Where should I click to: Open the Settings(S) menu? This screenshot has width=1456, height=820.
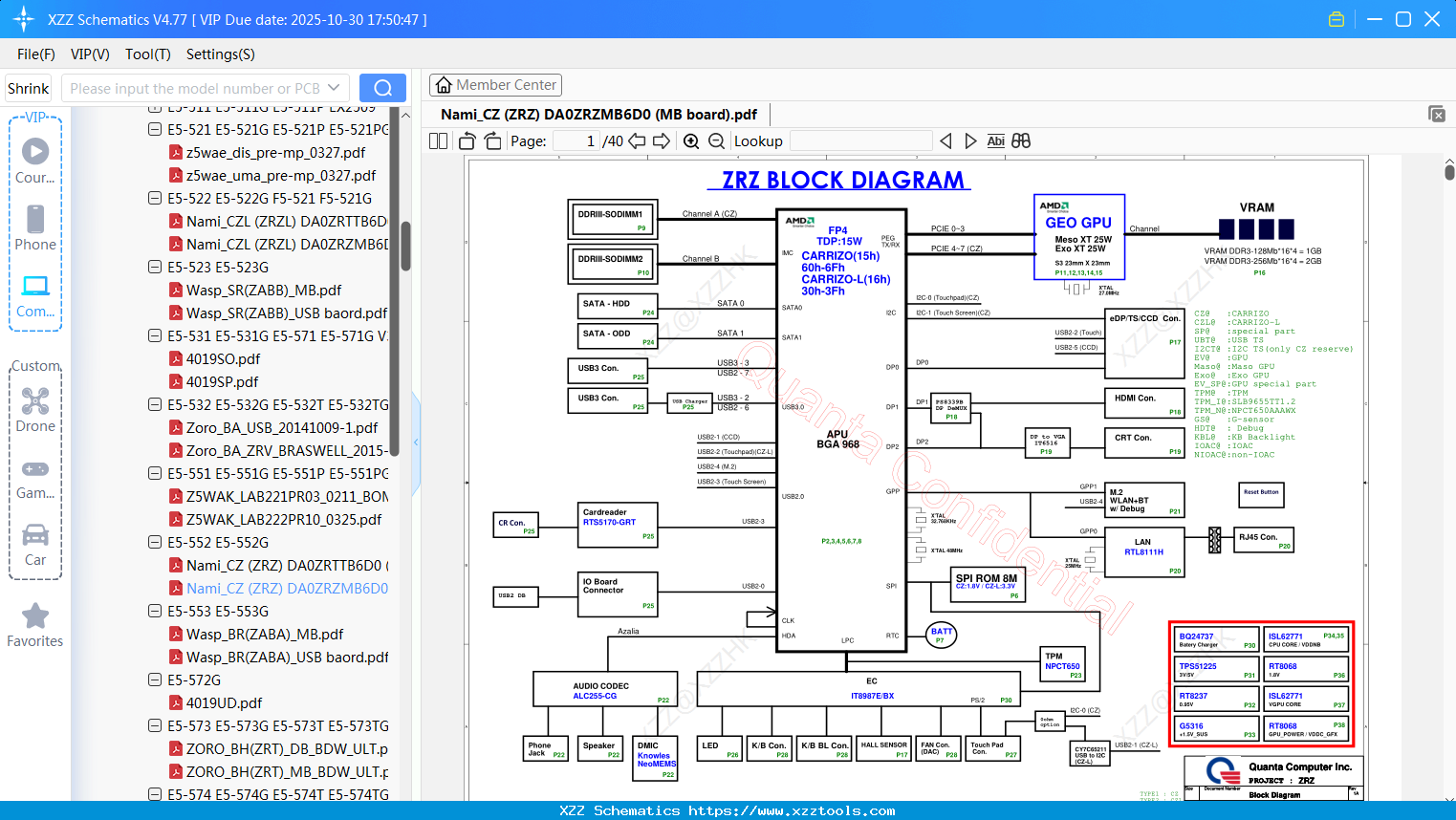coord(221,54)
